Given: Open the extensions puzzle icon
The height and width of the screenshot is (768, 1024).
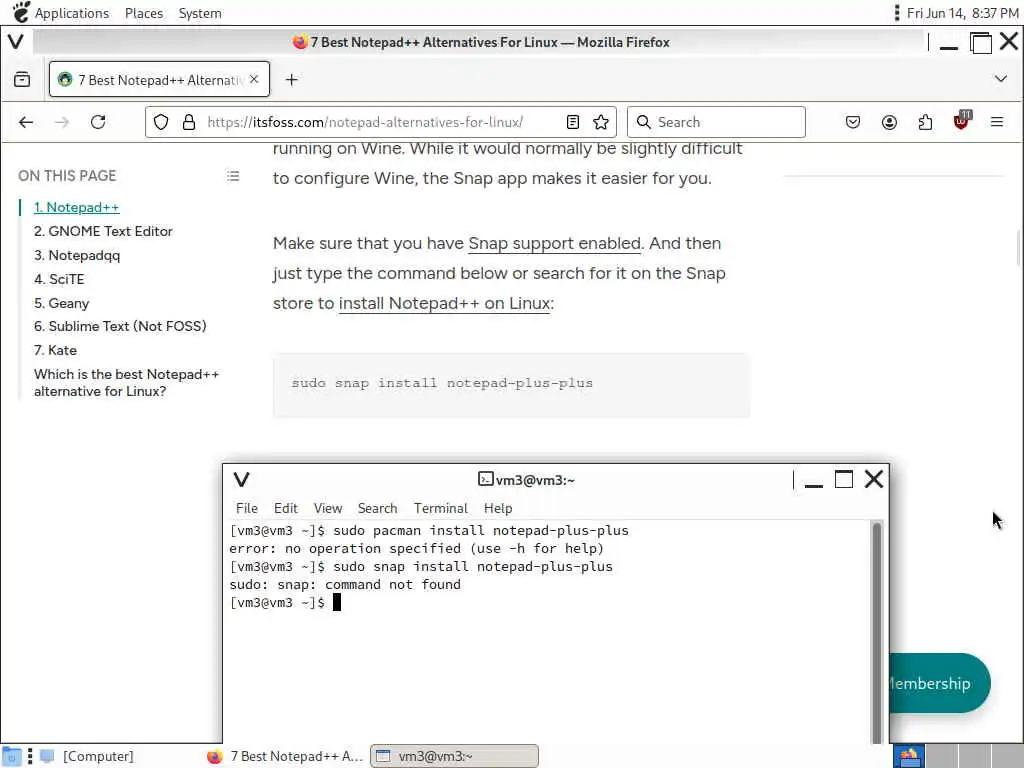Looking at the screenshot, I should point(925,122).
